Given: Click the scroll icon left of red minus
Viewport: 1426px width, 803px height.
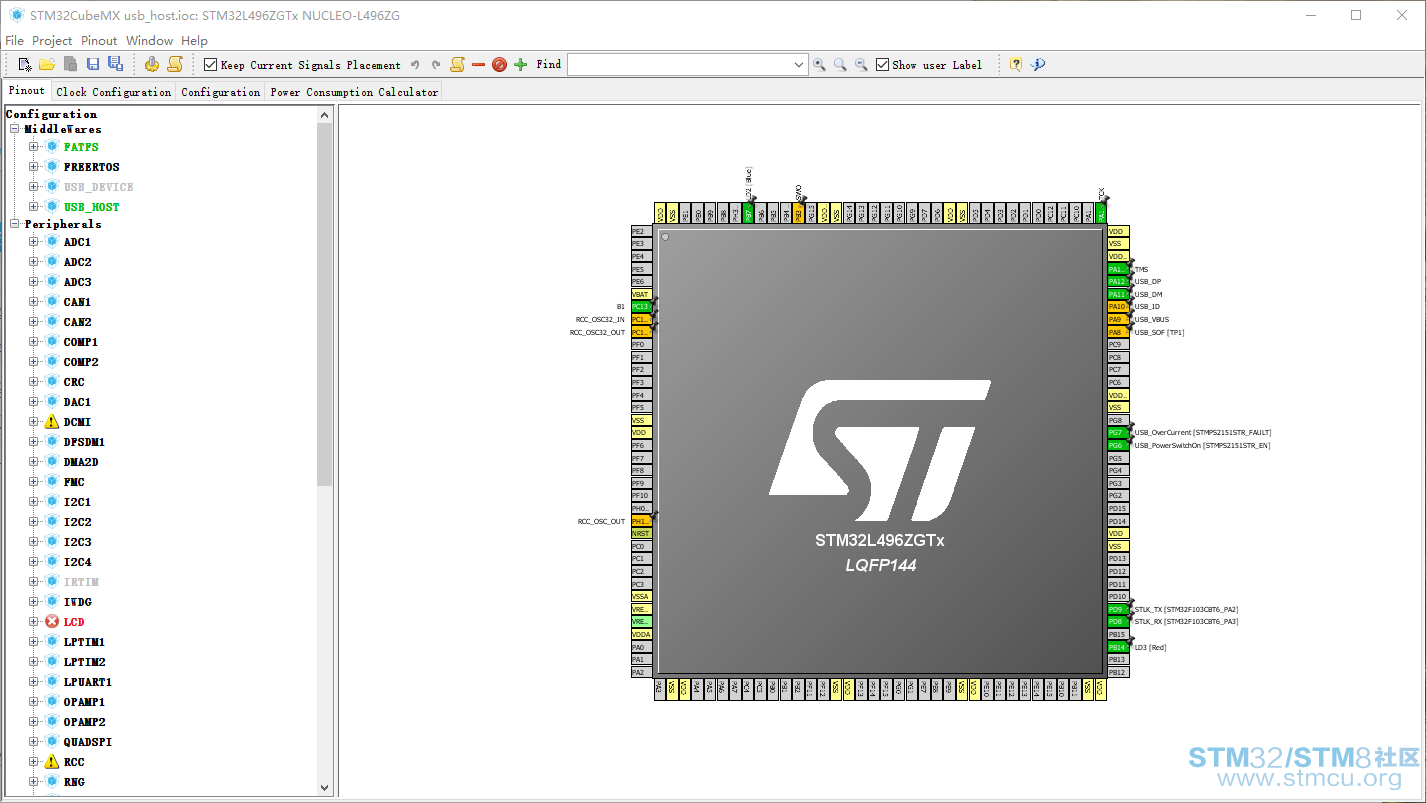Looking at the screenshot, I should (x=457, y=65).
